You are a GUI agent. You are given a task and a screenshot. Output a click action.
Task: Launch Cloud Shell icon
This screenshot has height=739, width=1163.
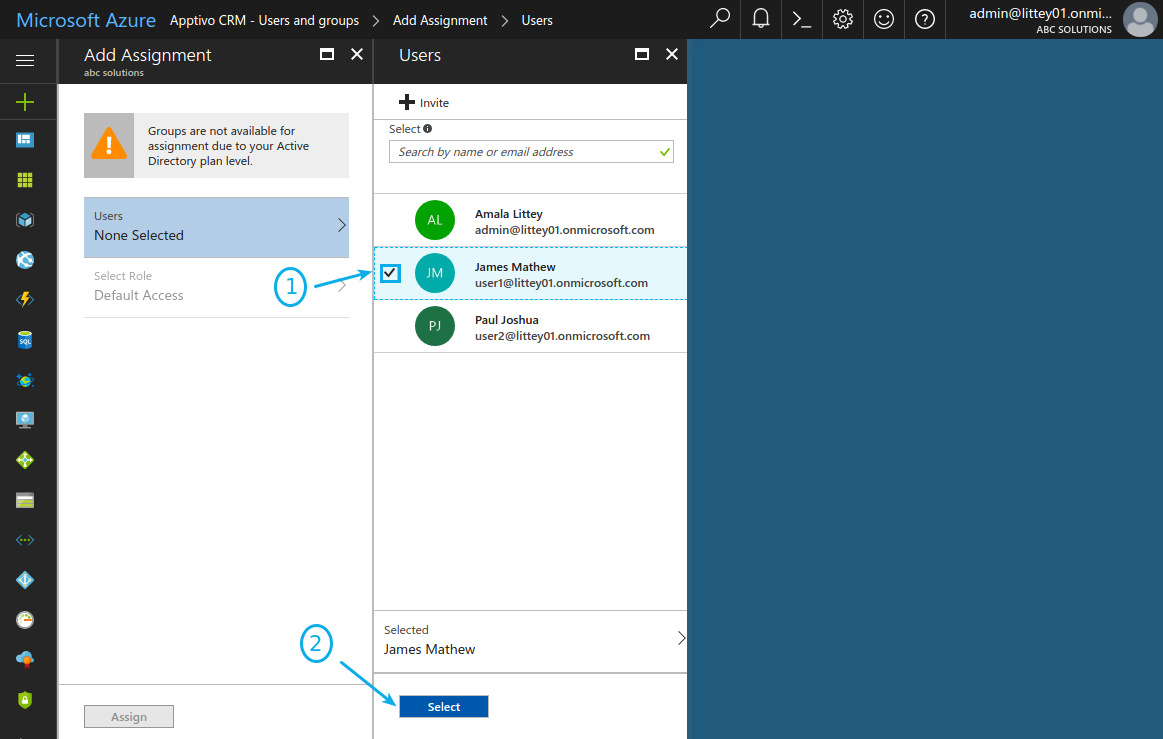(x=802, y=19)
